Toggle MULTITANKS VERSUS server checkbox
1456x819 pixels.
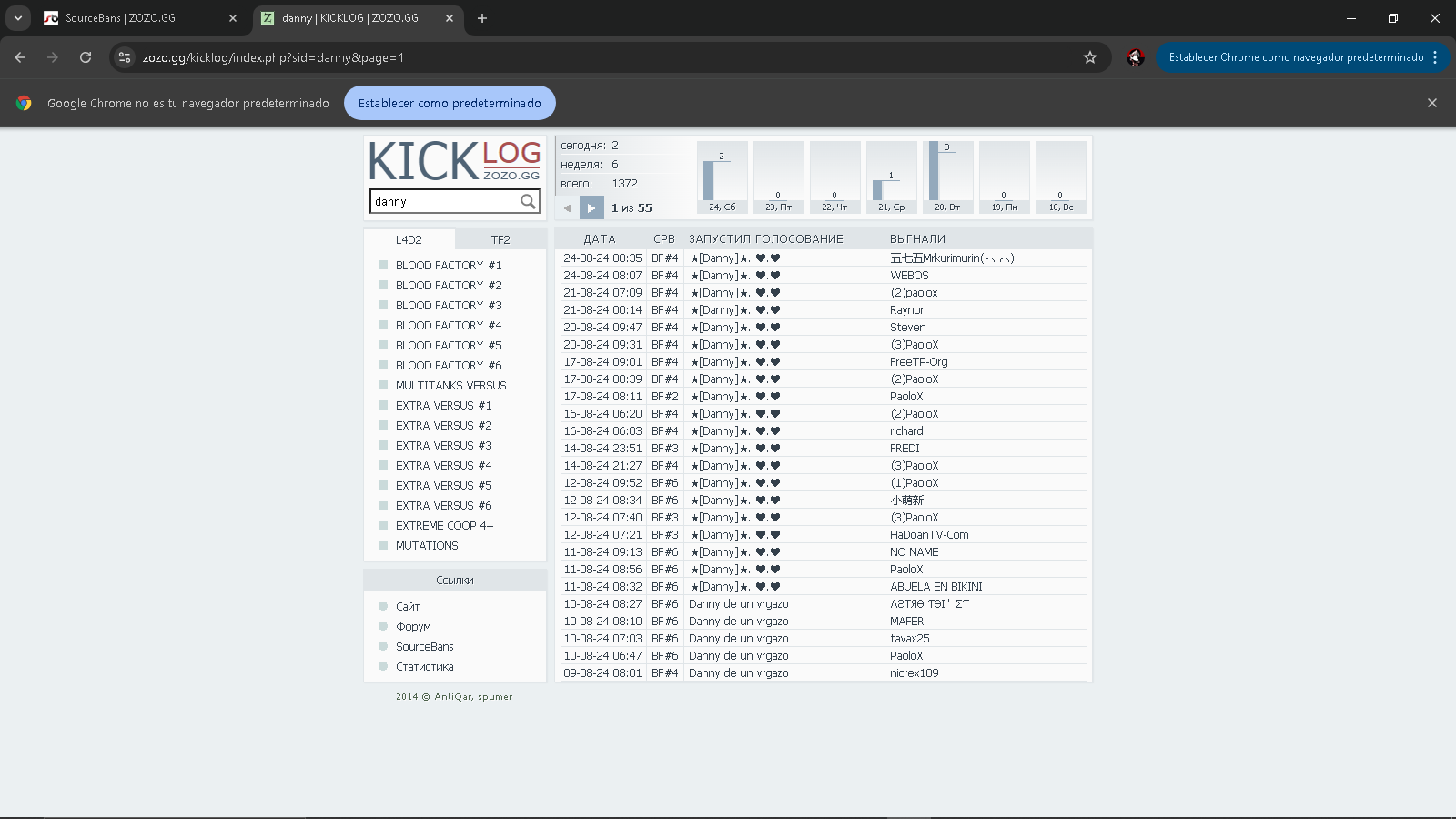click(383, 385)
